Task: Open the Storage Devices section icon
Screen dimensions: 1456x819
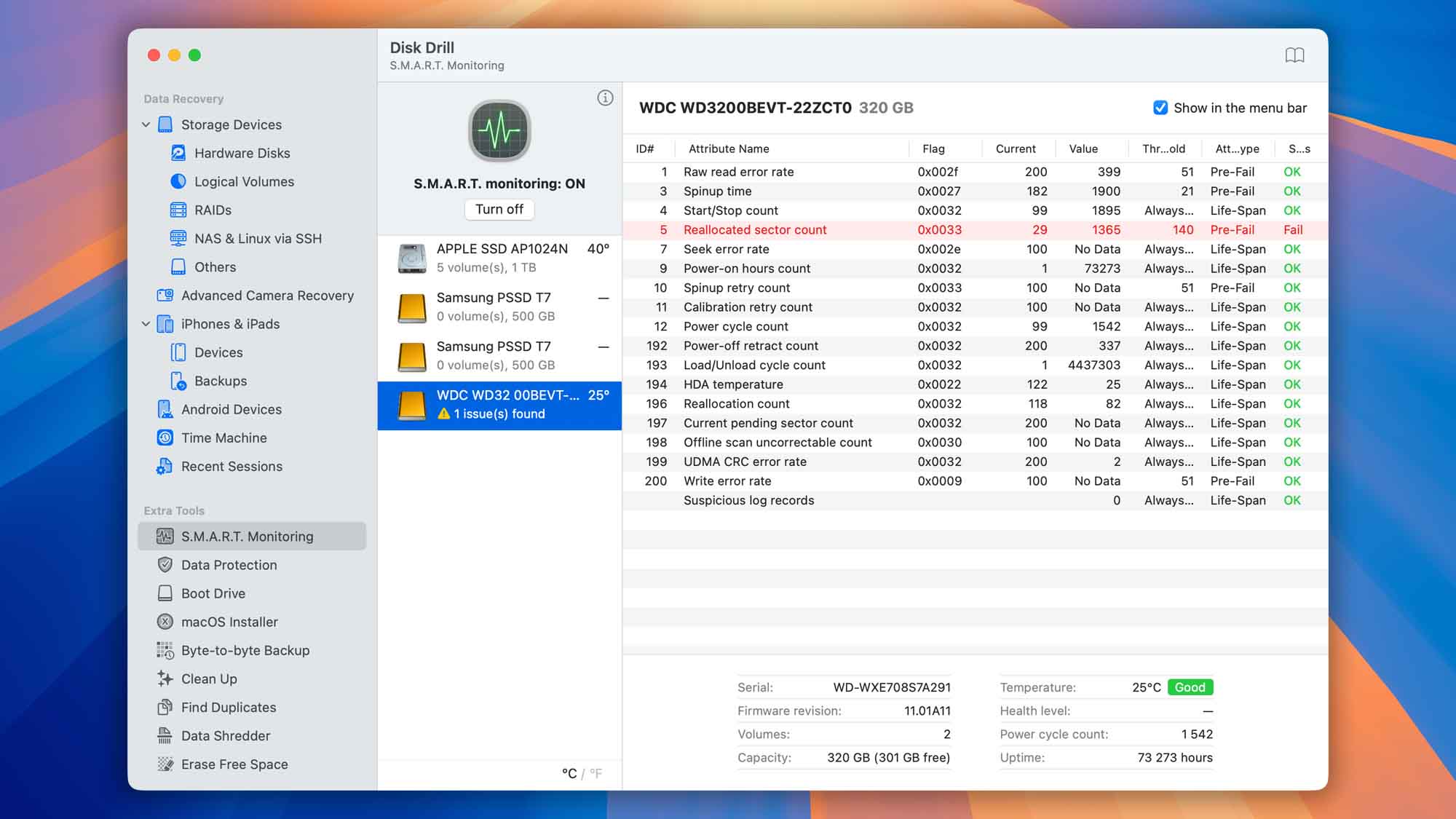Action: click(x=166, y=124)
